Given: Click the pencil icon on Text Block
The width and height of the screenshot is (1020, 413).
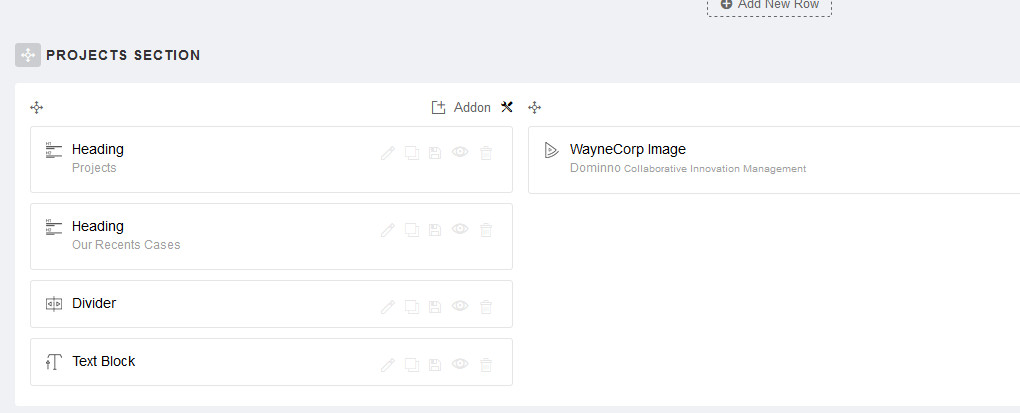Looking at the screenshot, I should (x=388, y=365).
